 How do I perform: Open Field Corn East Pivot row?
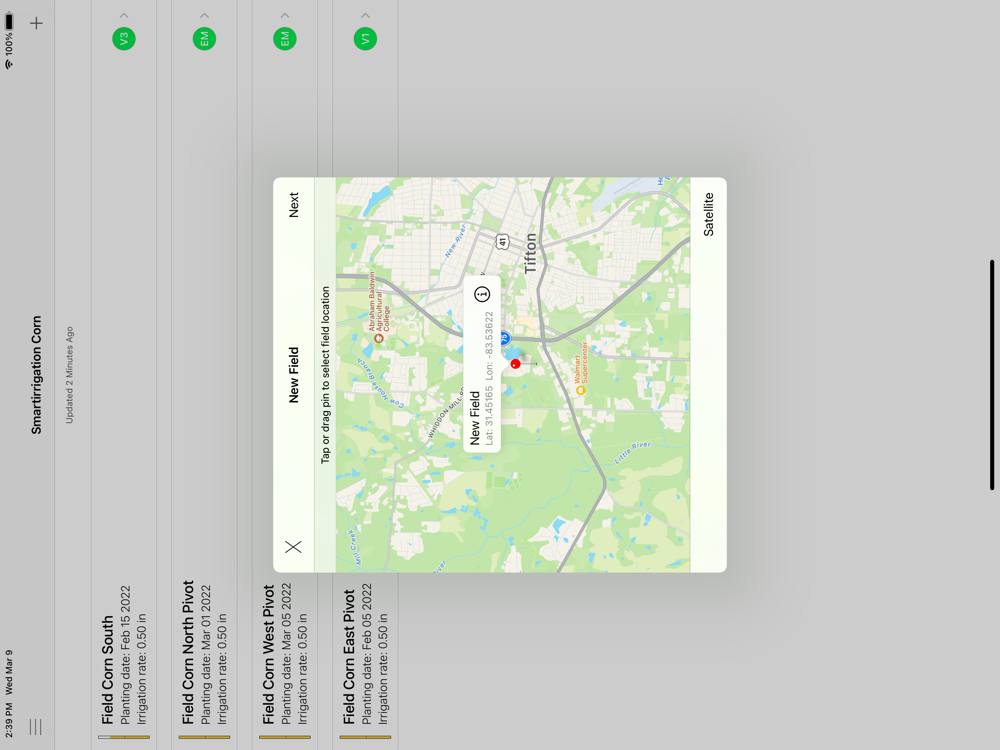coord(365,375)
